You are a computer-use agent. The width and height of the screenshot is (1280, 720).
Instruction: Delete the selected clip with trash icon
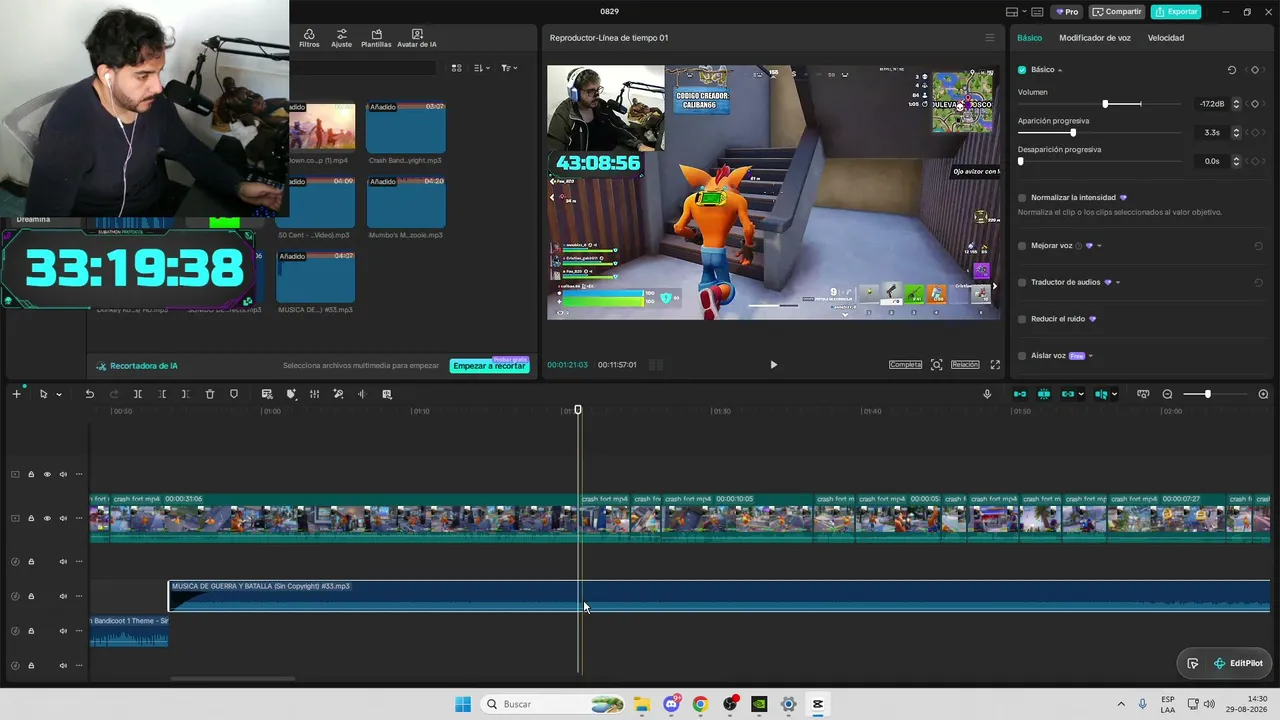[210, 394]
